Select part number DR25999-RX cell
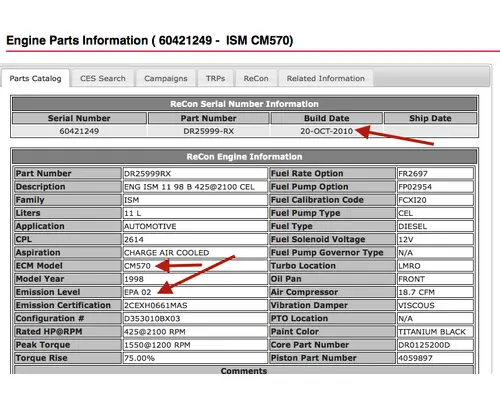The image size is (500, 400). click(208, 131)
